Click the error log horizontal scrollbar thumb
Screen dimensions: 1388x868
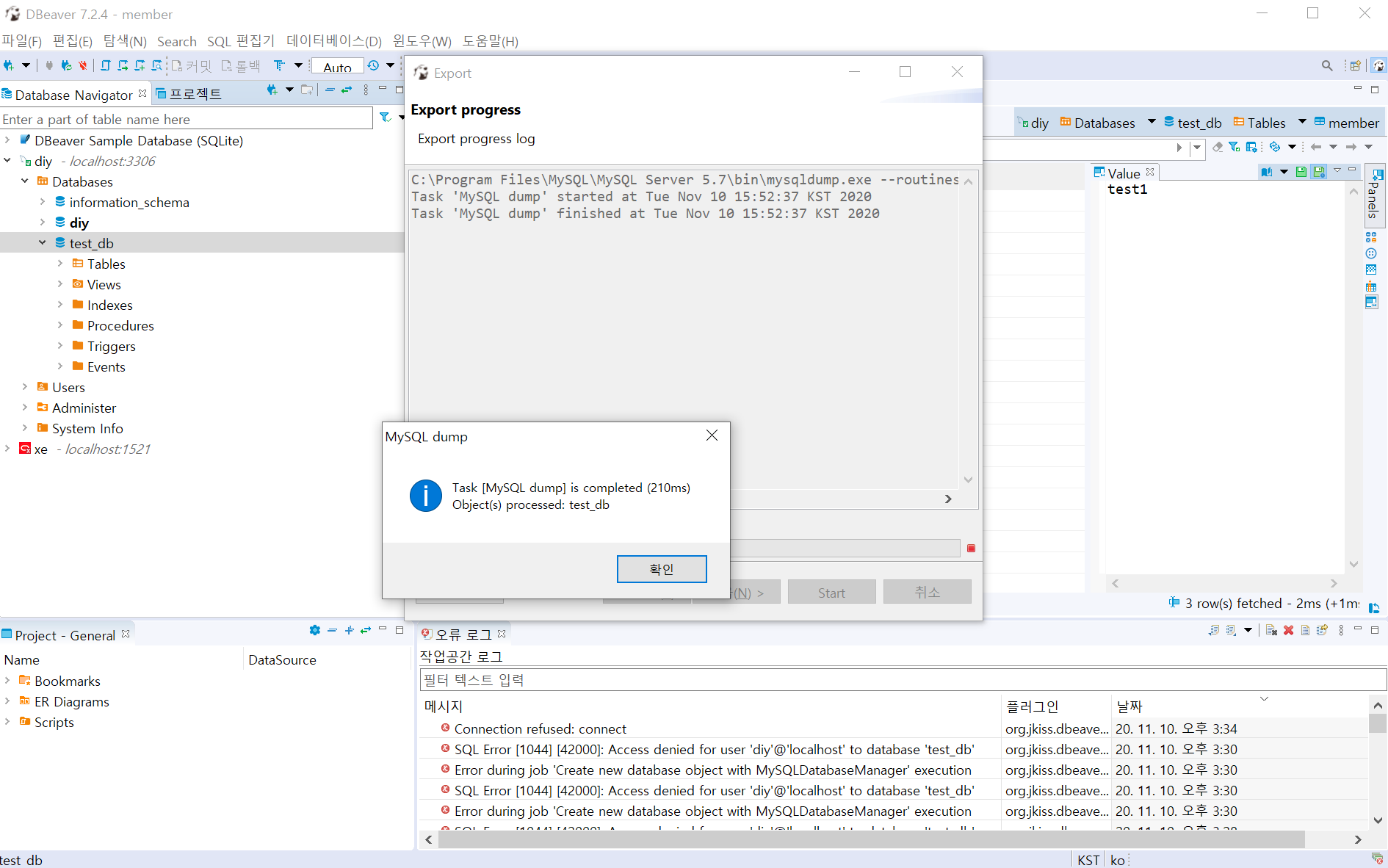click(871, 839)
